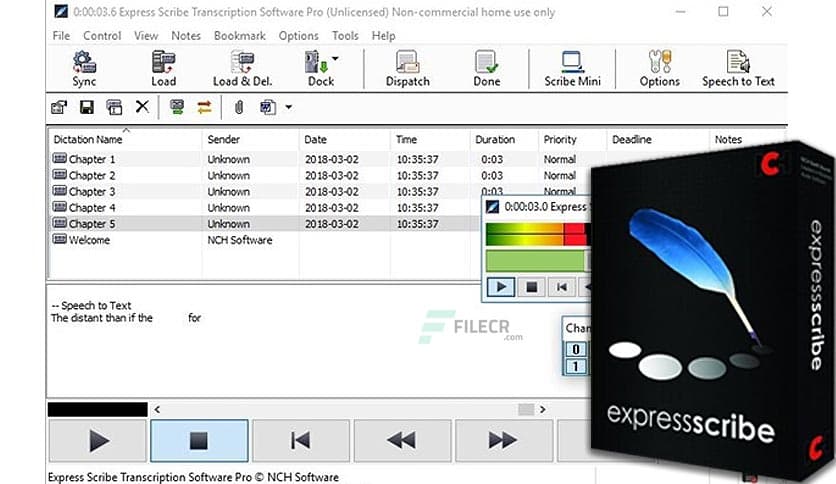
Task: Select channel 1 button
Action: [x=576, y=367]
